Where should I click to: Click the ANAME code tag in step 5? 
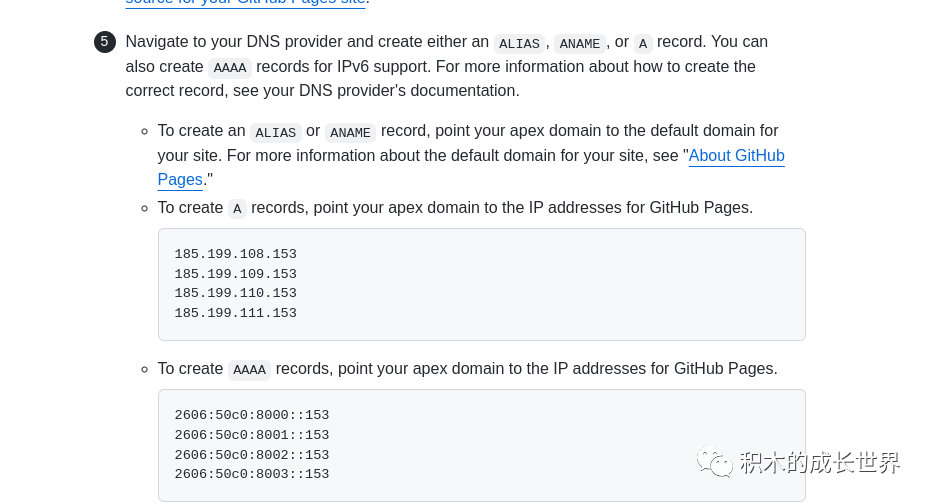pos(580,43)
